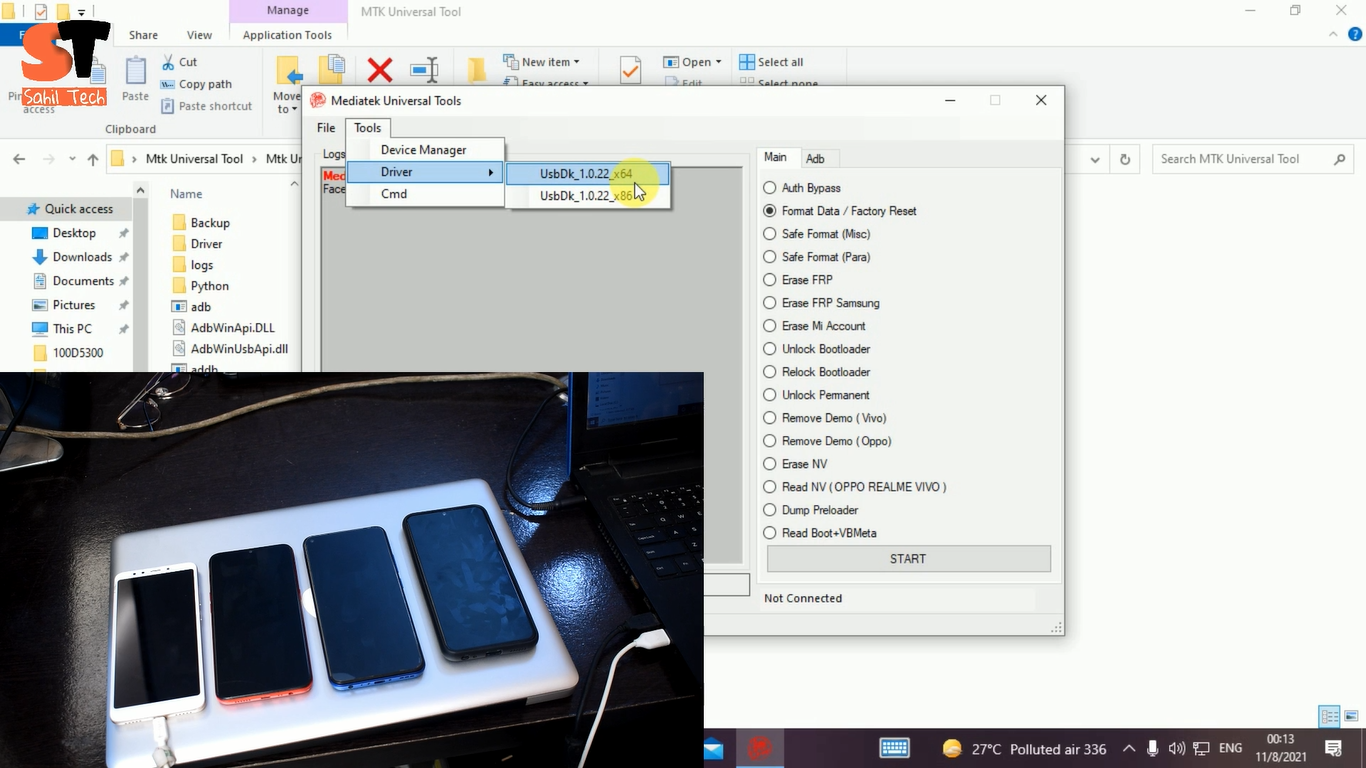This screenshot has height=768, width=1366.
Task: Open the View ribbon tab in Explorer
Action: 199,35
